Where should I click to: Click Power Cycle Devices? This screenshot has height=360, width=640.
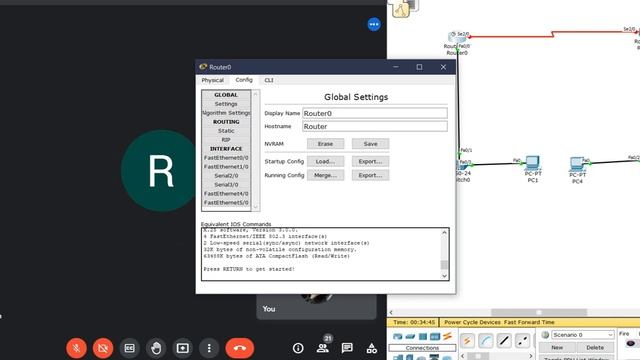473,322
